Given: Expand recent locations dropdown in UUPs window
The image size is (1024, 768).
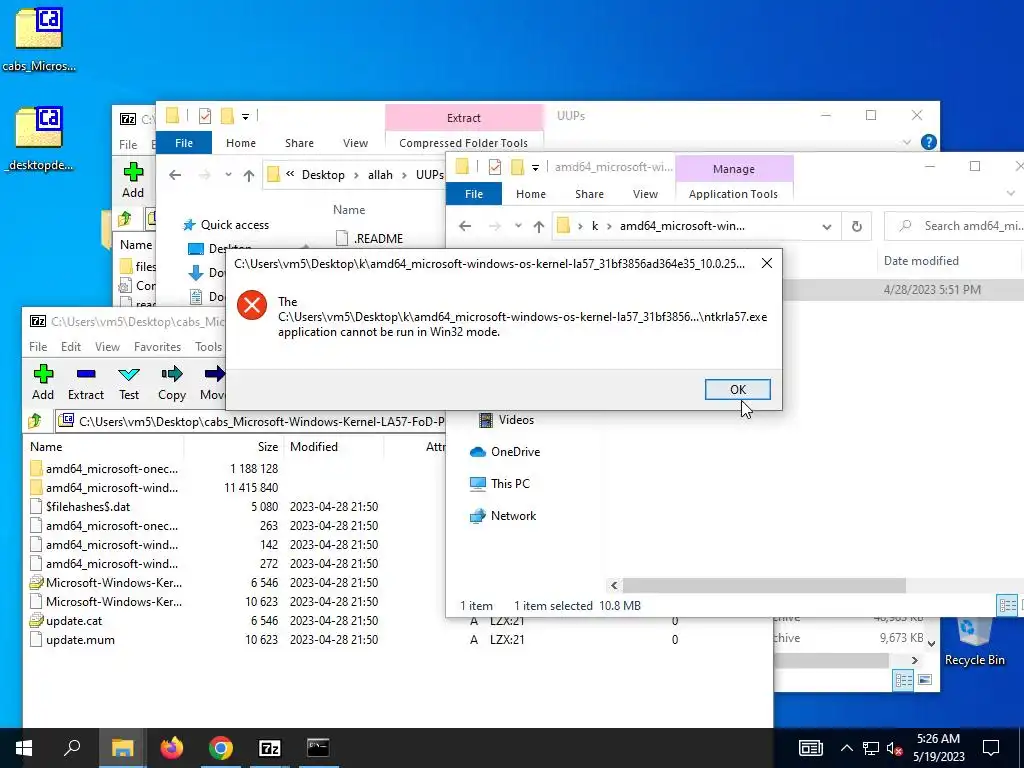Looking at the screenshot, I should (x=228, y=175).
